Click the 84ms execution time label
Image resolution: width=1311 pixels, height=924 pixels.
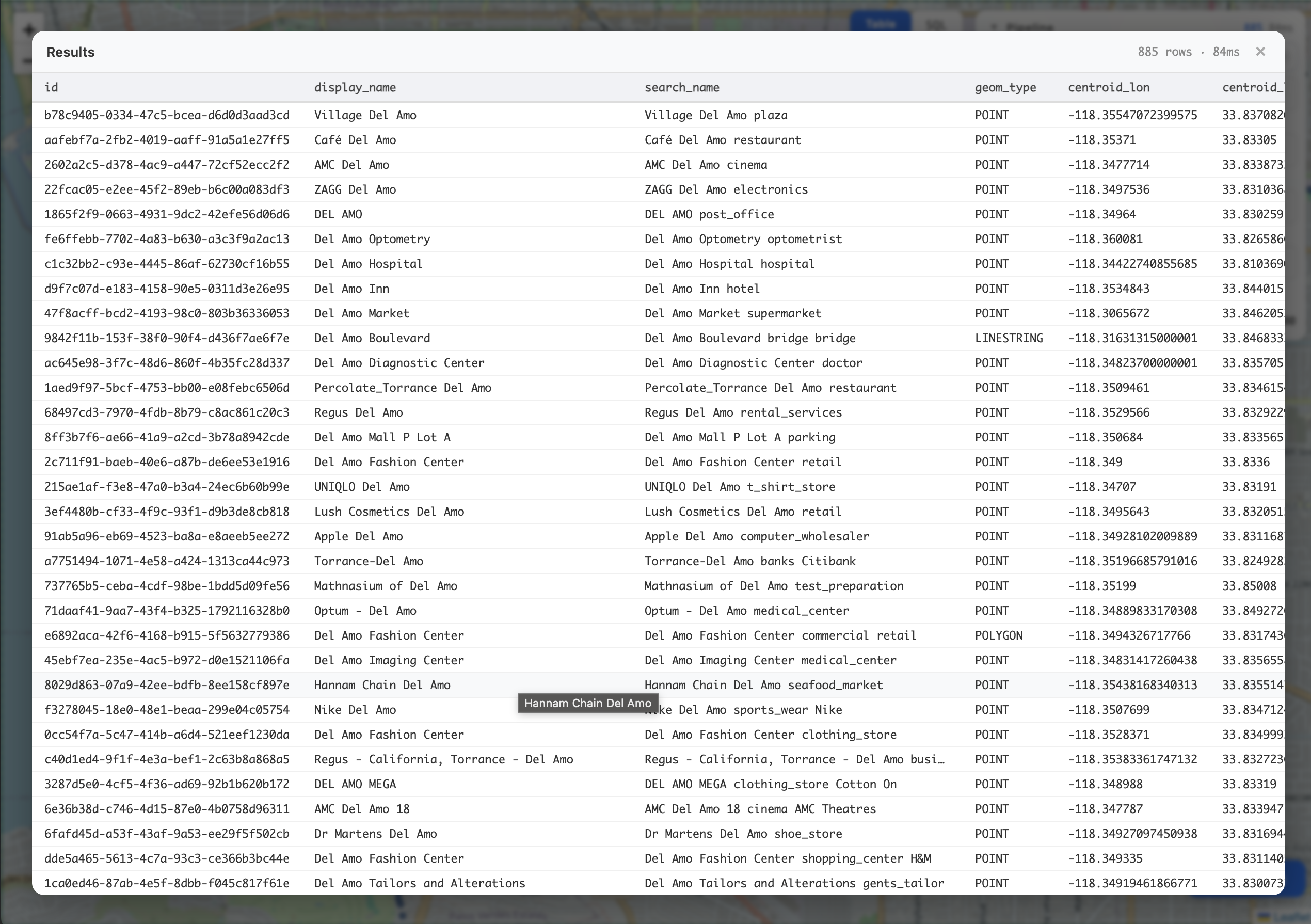click(x=1225, y=52)
